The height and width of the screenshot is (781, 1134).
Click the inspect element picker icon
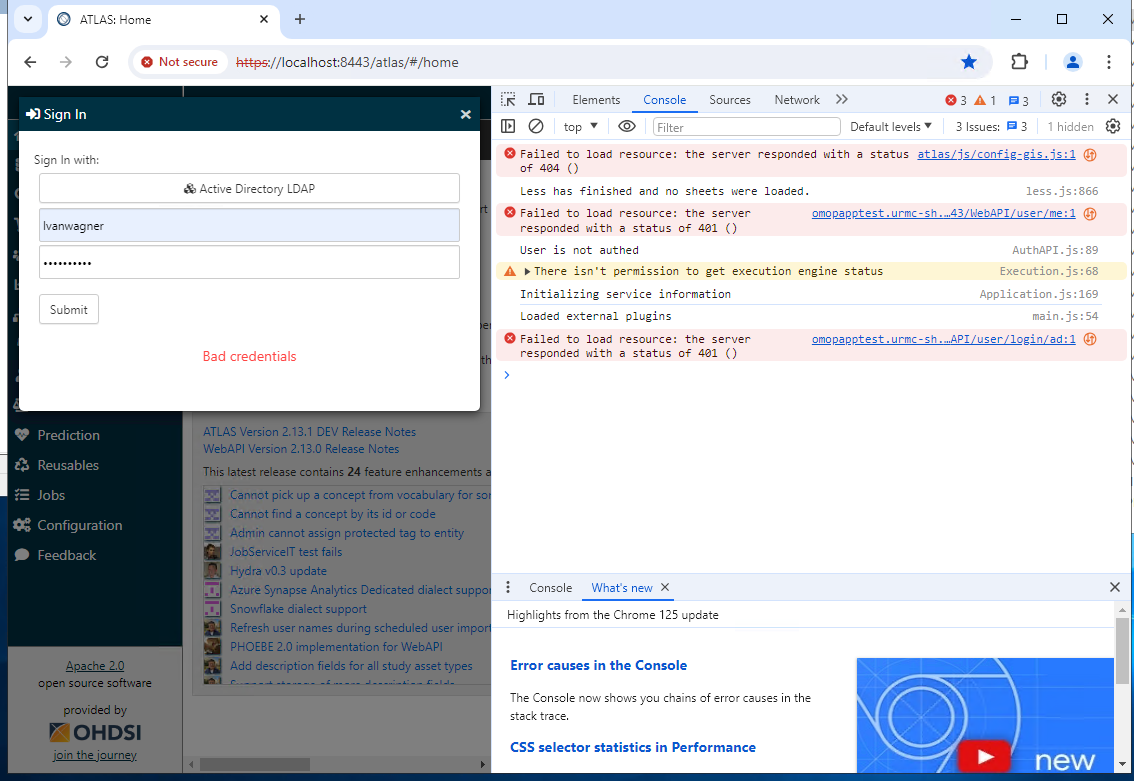tap(508, 100)
